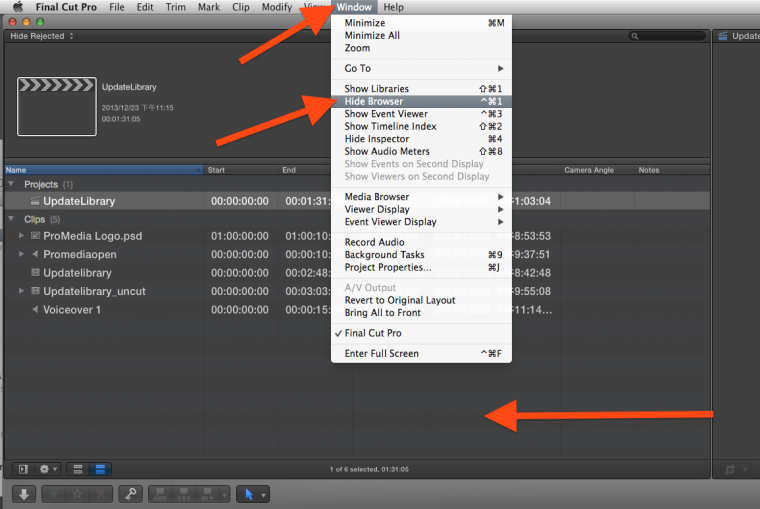Click the UpdateLibrary project thumbnail
The image size is (760, 509).
coord(56,106)
